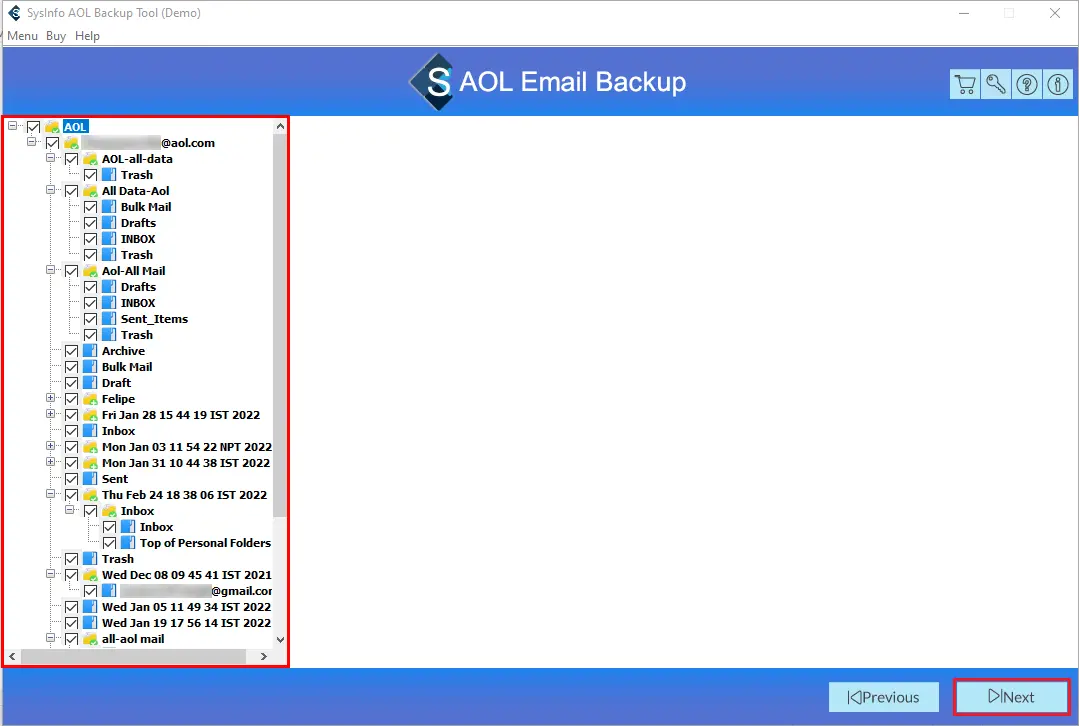The width and height of the screenshot is (1079, 726).
Task: Select the 'Drafts' row under All Data-Aol
Action: click(138, 223)
